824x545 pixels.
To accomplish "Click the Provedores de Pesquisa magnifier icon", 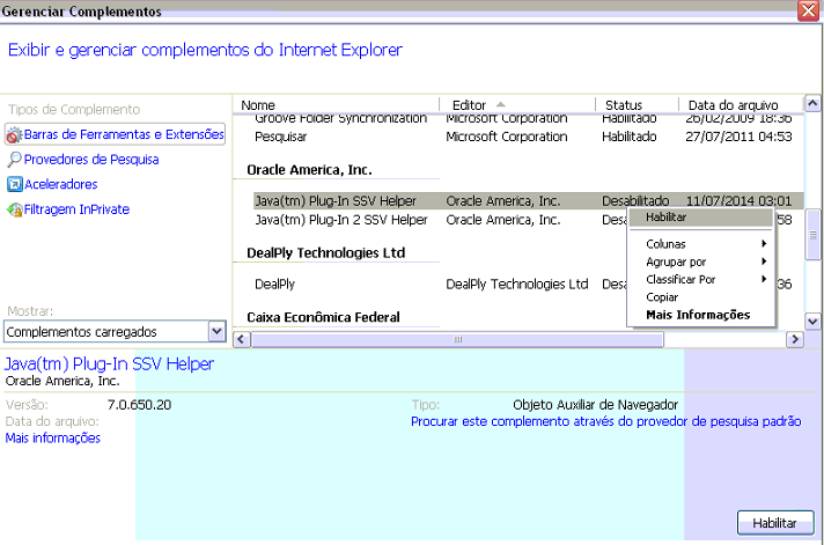I will pyautogui.click(x=14, y=160).
